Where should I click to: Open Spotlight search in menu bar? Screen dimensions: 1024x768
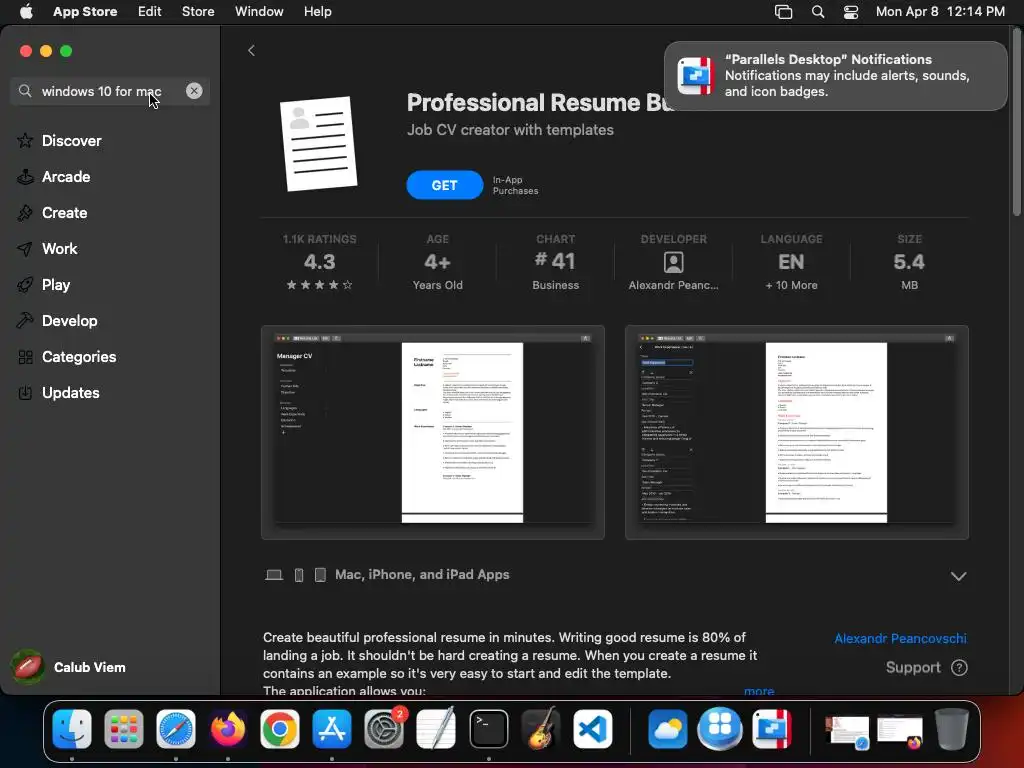(818, 12)
